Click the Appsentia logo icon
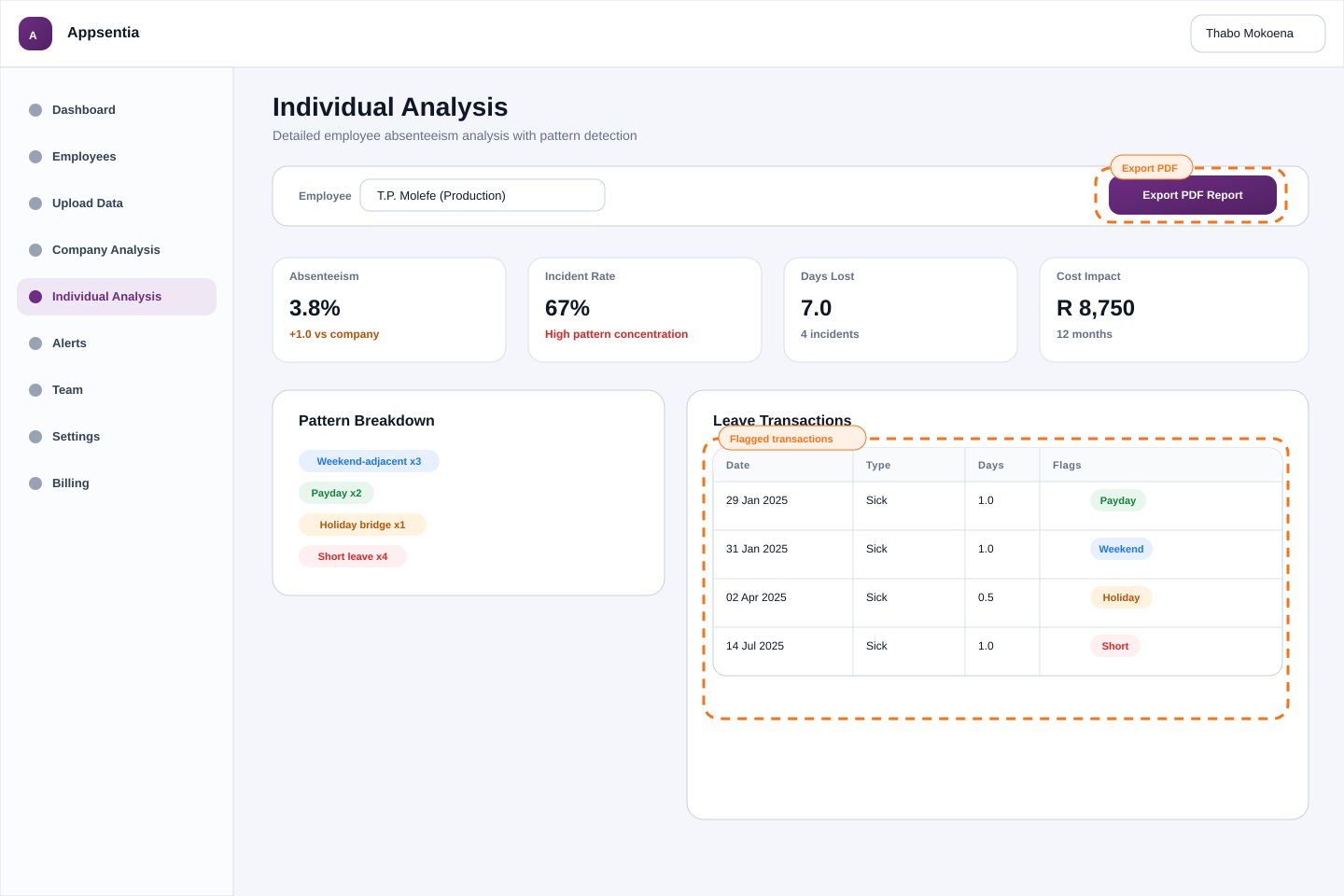Image resolution: width=1344 pixels, height=896 pixels. pyautogui.click(x=35, y=34)
